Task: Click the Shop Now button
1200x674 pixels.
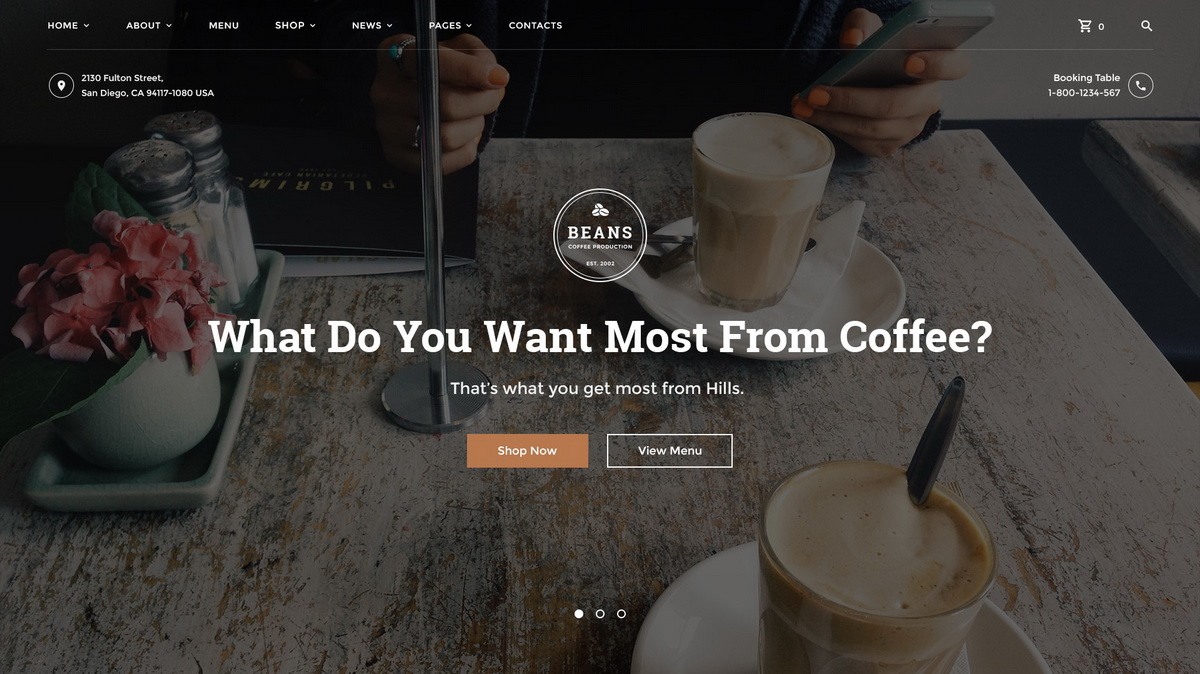Action: 528,451
